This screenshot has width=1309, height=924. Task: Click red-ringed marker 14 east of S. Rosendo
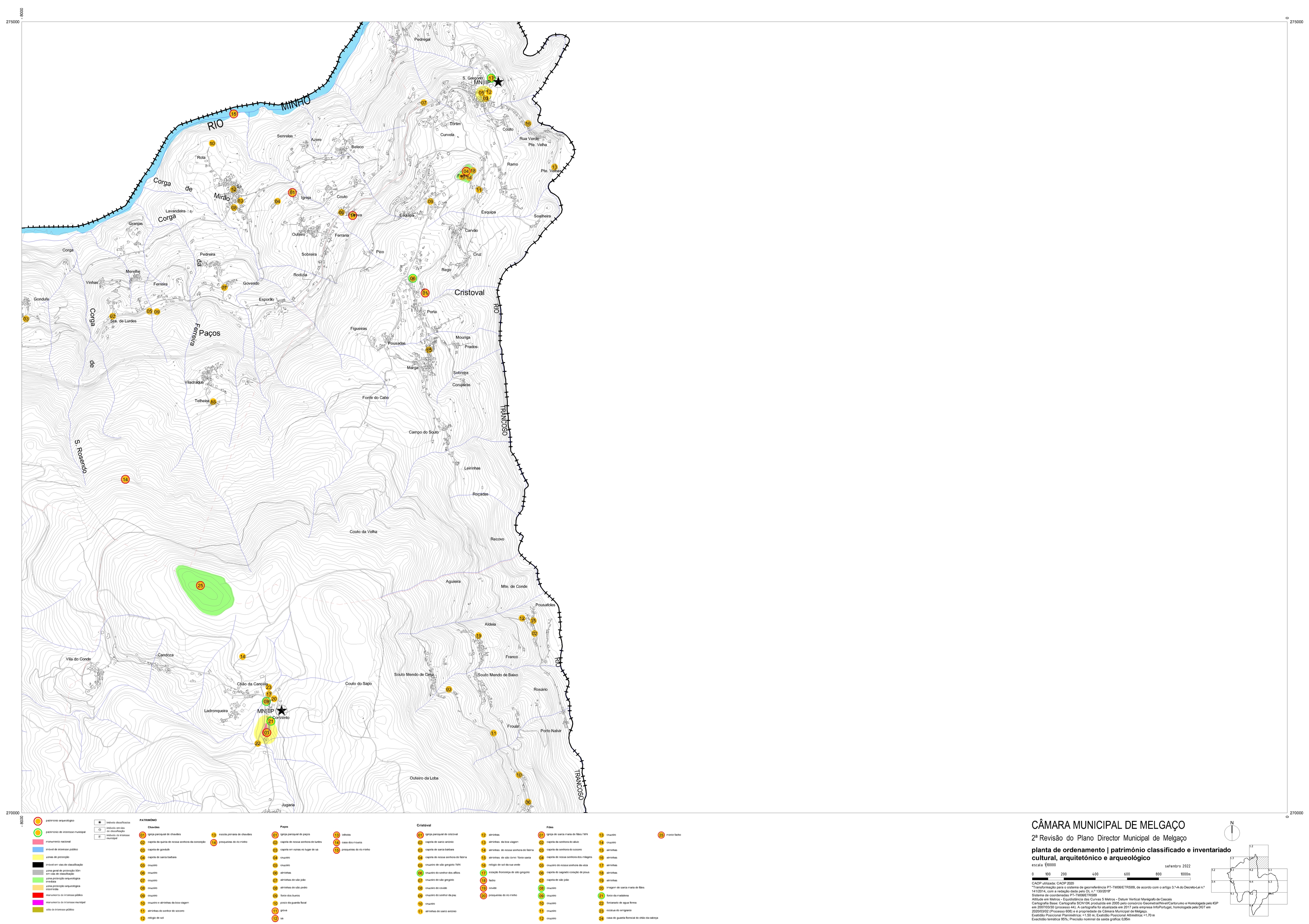click(x=125, y=480)
